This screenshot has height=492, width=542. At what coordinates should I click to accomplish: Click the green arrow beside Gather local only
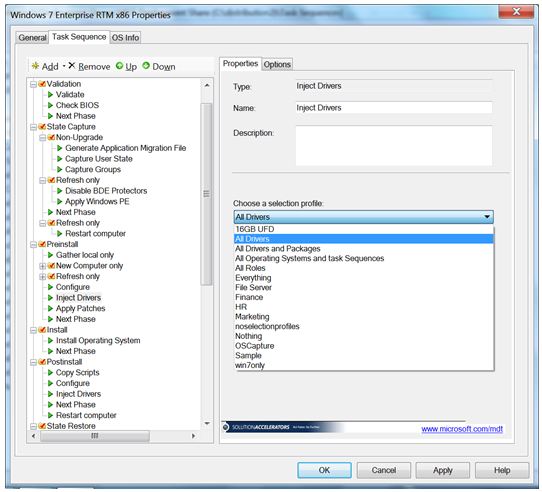(50, 255)
